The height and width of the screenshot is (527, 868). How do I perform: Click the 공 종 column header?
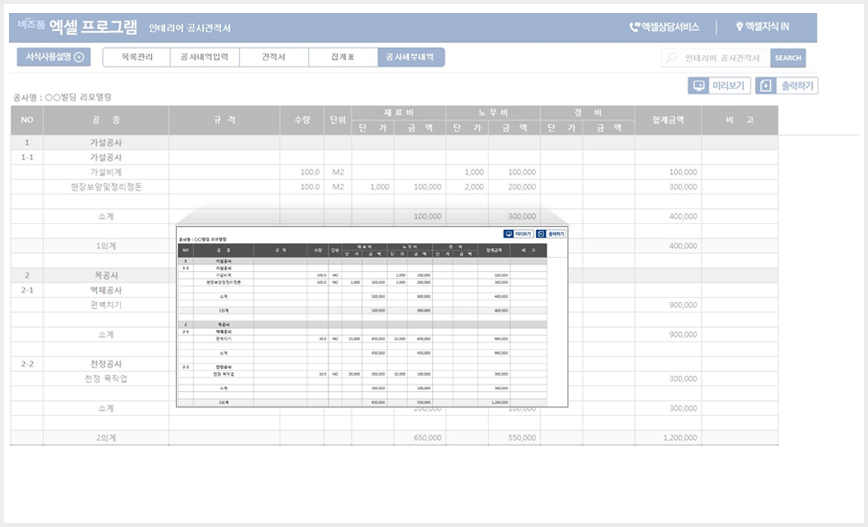coord(106,120)
